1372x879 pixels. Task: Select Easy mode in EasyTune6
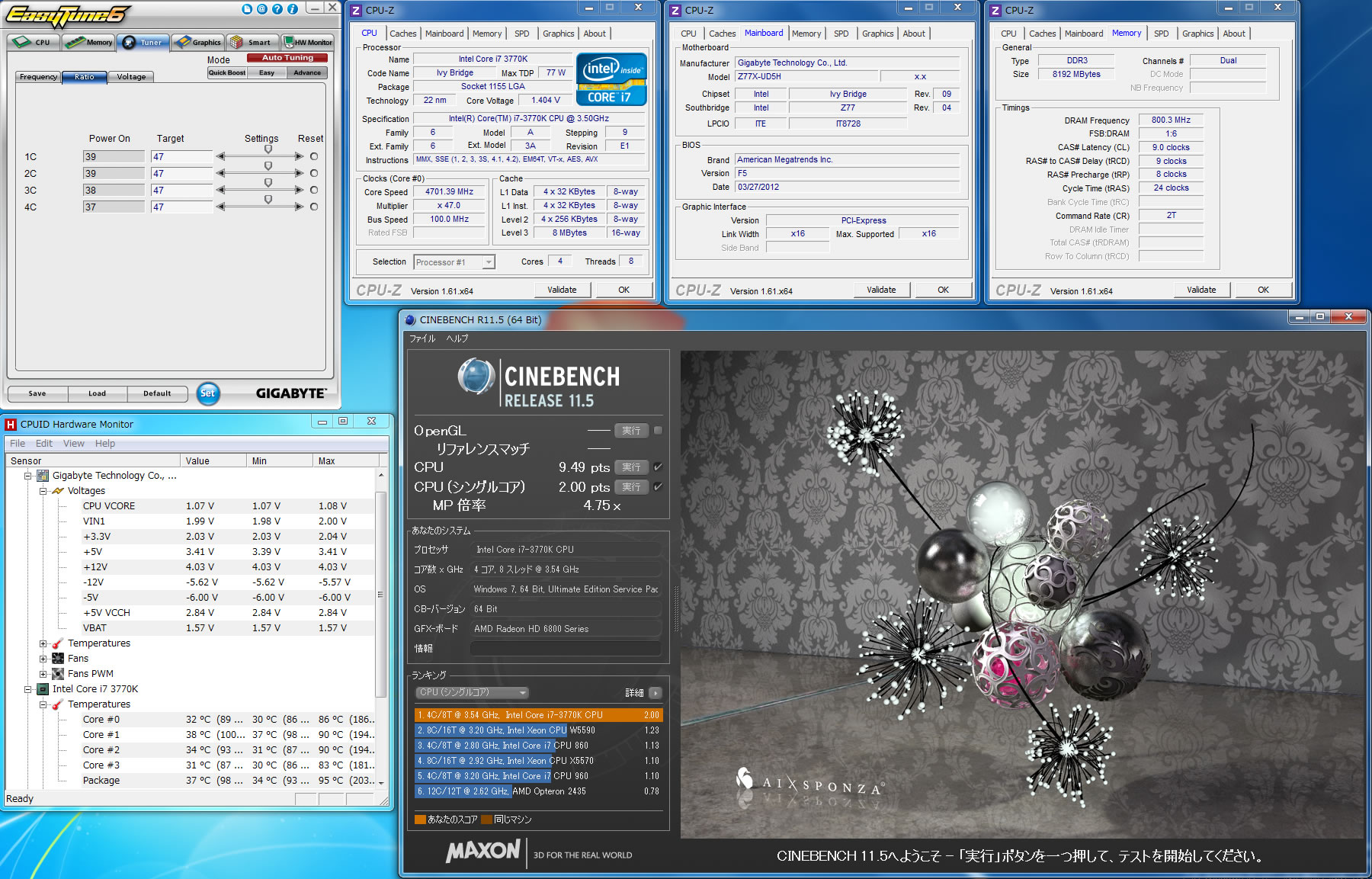coord(267,72)
